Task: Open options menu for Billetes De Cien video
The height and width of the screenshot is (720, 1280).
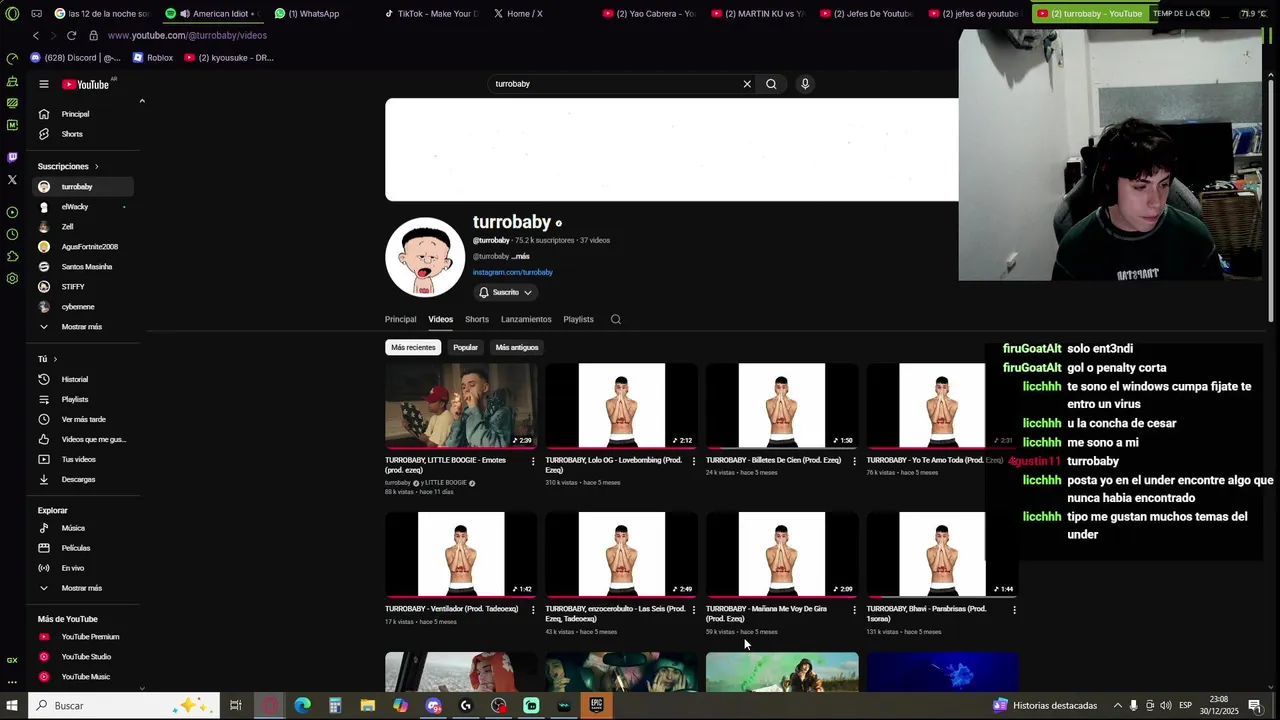Action: click(854, 461)
